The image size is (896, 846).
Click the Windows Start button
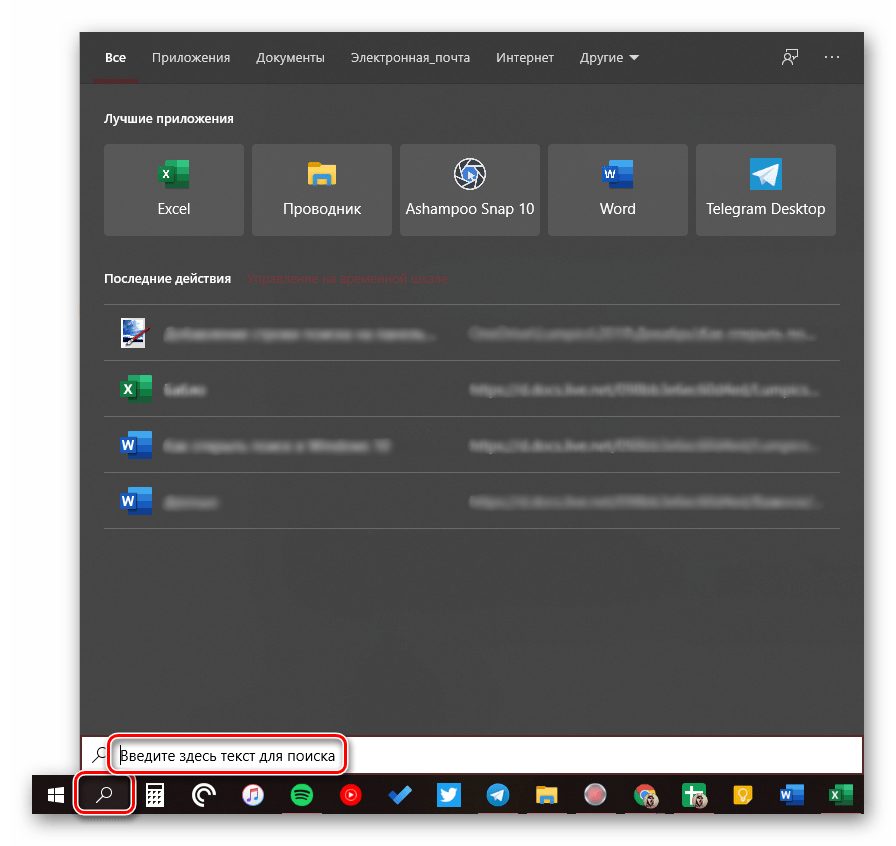[55, 795]
